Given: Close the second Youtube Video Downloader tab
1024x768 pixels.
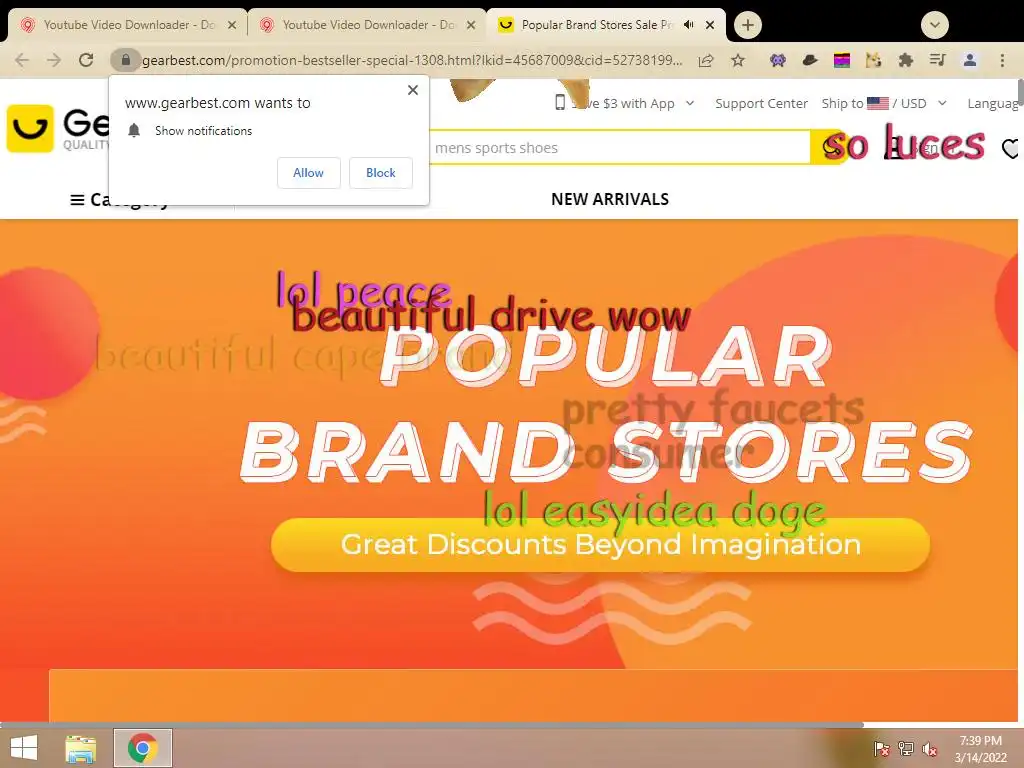Looking at the screenshot, I should 471,25.
